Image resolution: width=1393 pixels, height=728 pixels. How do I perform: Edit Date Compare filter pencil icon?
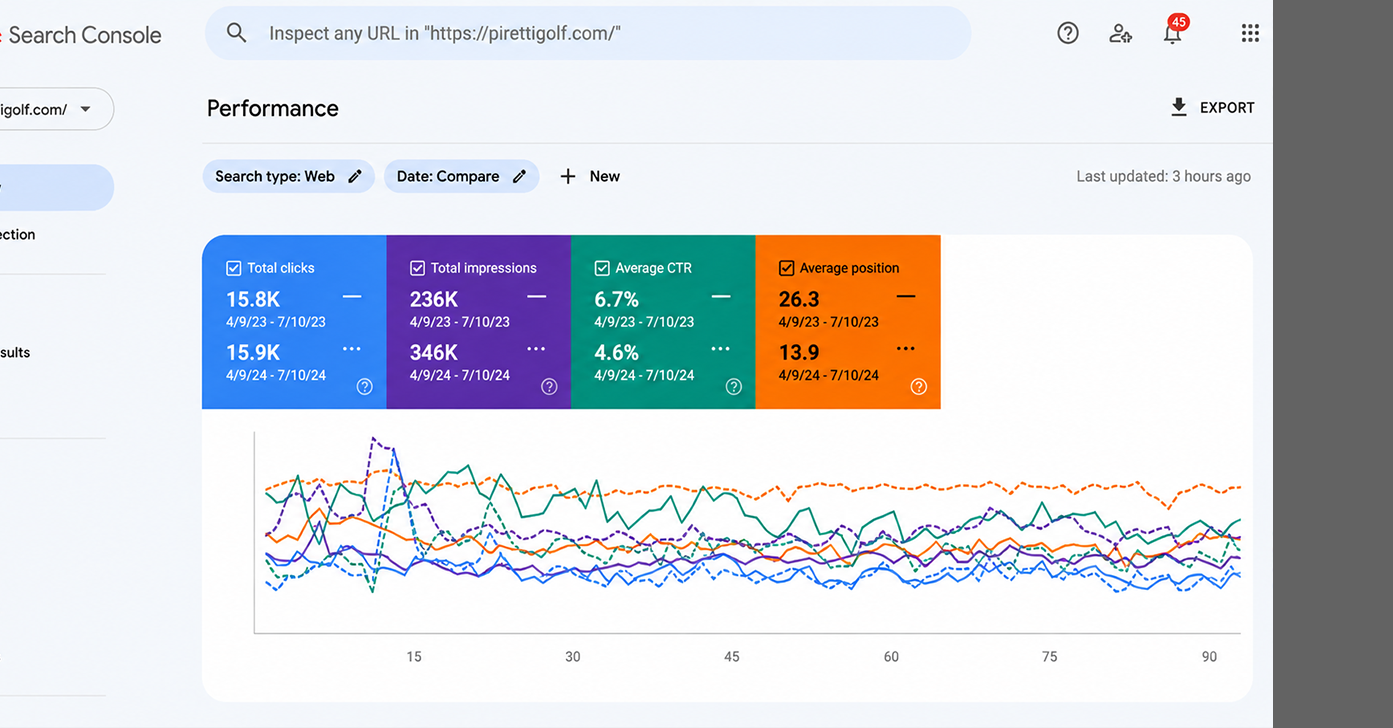pos(519,176)
